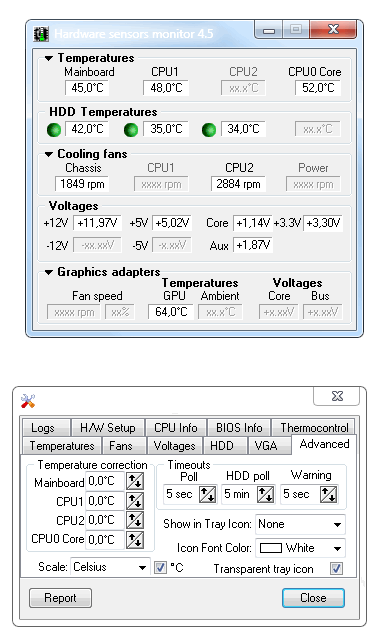
Task: Adjust CPU0 Core correction spinner
Action: click(x=134, y=540)
